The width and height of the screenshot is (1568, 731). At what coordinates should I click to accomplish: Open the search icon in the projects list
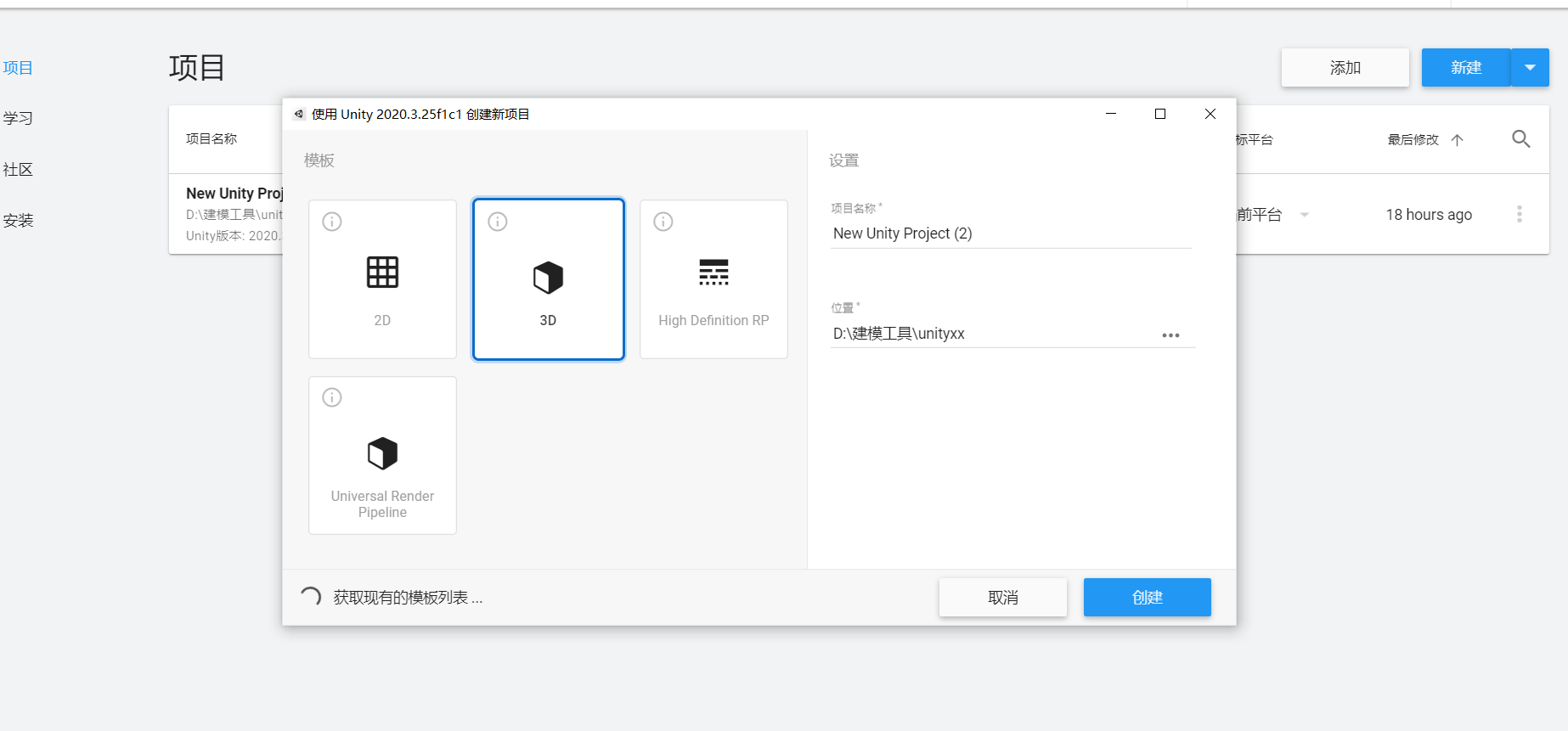(1521, 139)
